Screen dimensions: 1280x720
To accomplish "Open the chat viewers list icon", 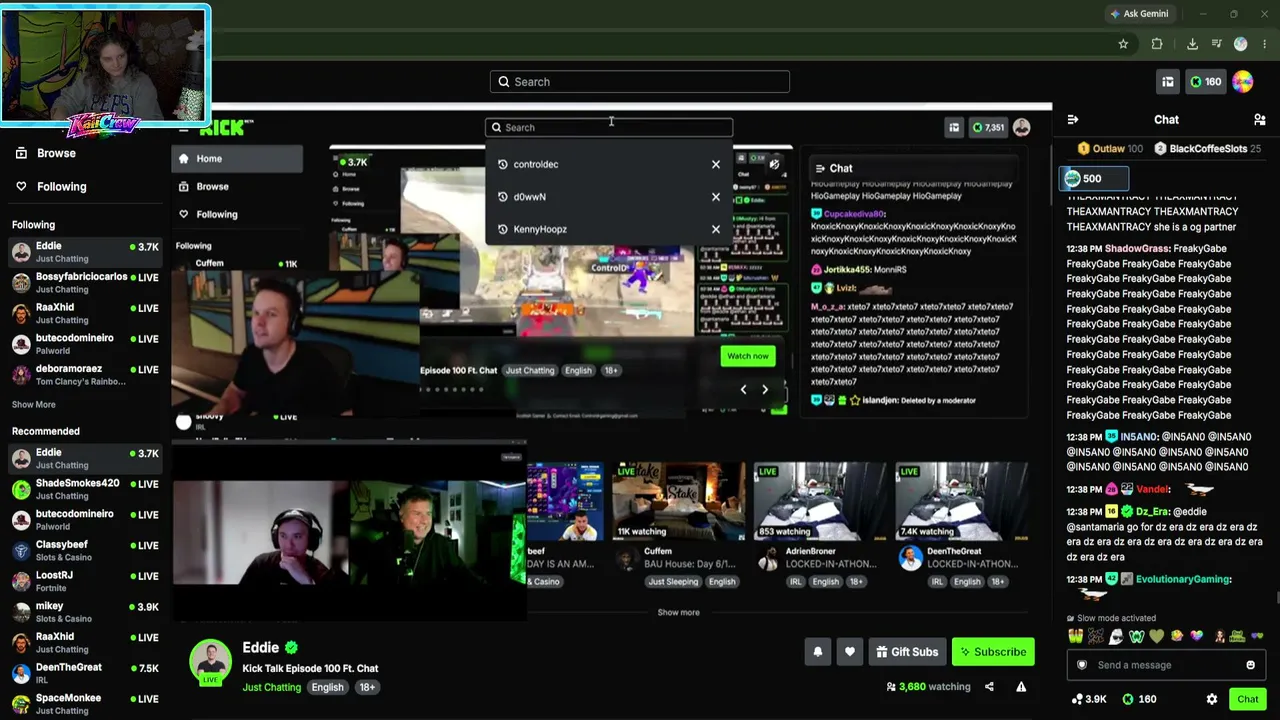I will 1259,120.
